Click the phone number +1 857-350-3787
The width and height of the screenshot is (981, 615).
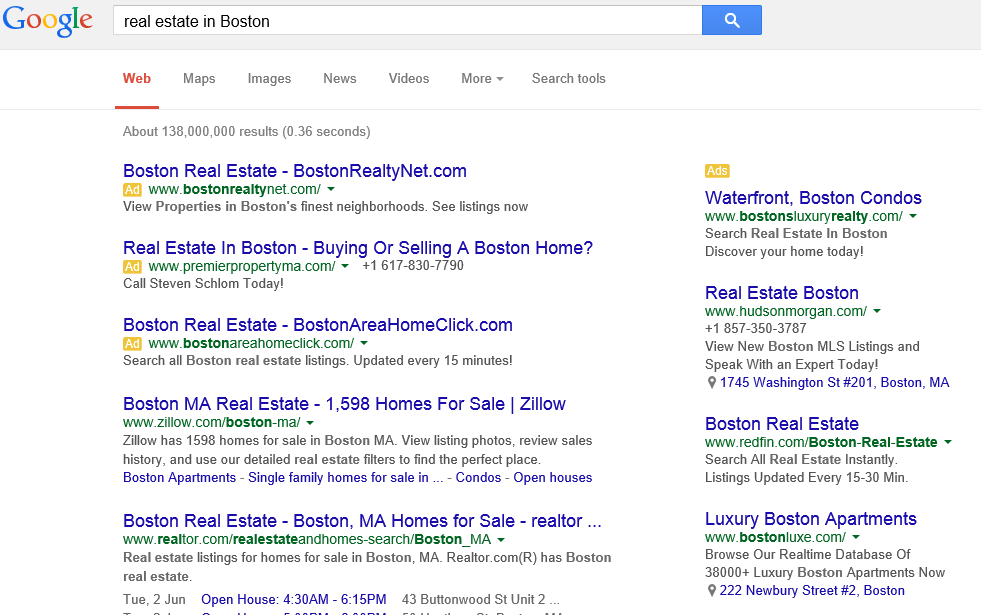pyautogui.click(x=756, y=328)
